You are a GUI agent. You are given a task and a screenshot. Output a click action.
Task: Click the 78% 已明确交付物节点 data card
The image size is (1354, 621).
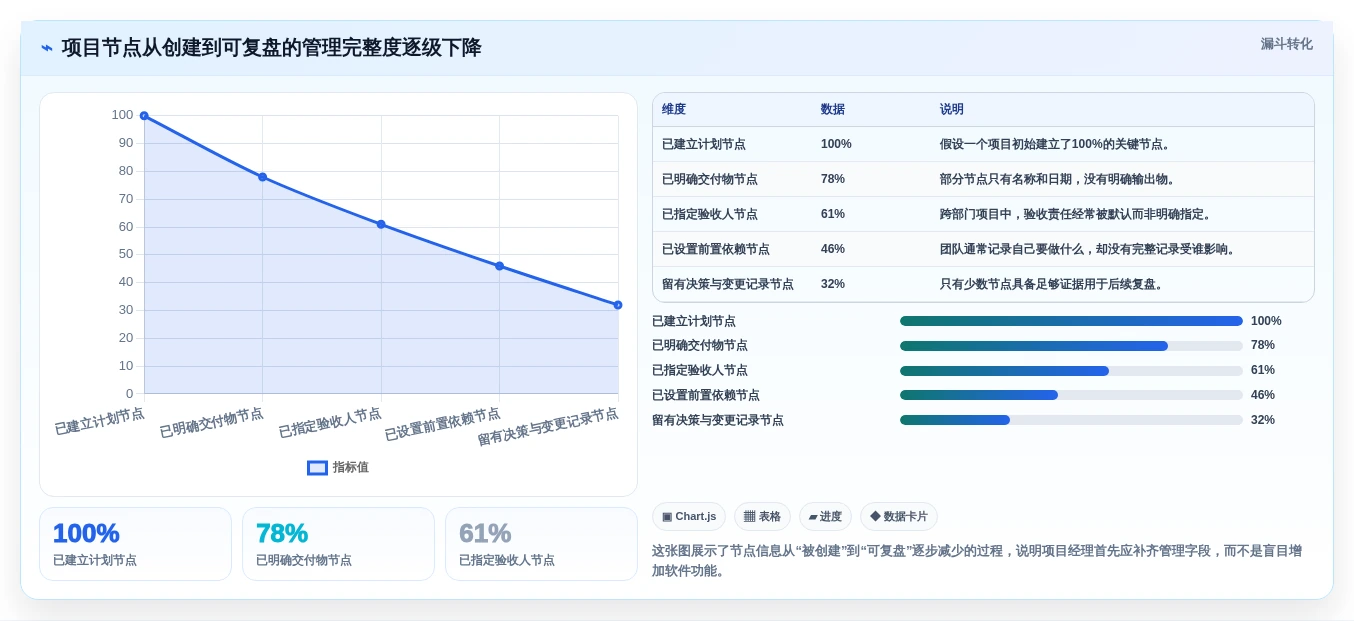click(338, 544)
